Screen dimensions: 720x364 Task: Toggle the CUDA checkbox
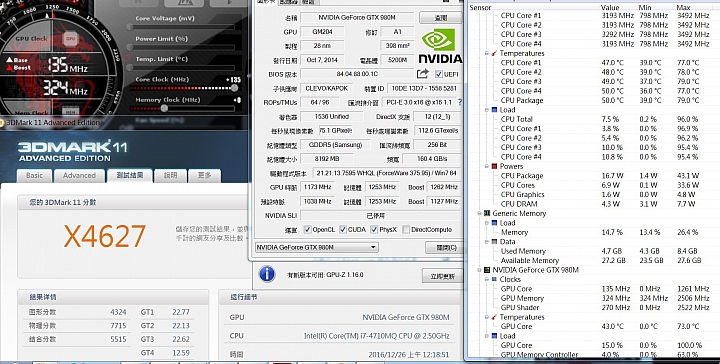343,230
